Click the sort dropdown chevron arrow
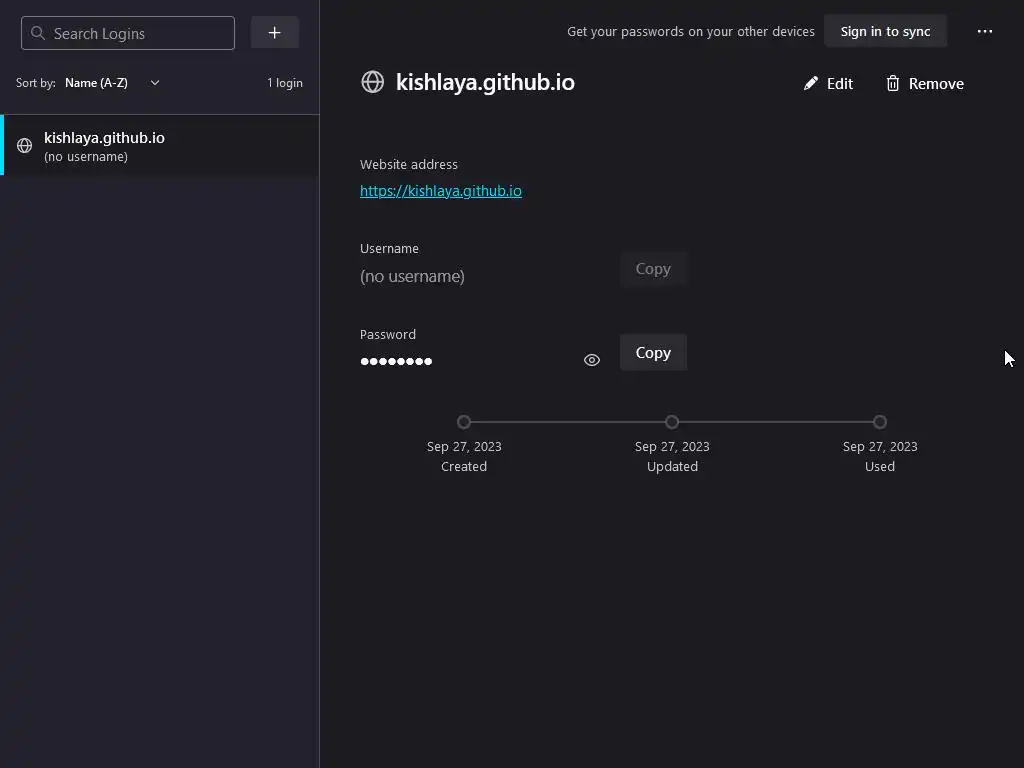Screen dimensions: 1024x768 (155, 83)
